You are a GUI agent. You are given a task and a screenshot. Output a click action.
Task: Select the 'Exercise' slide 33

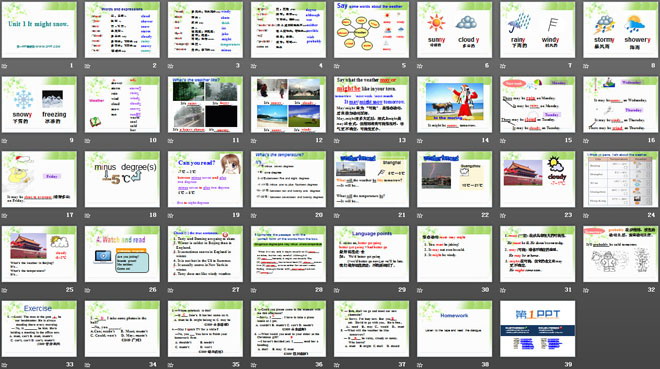click(39, 329)
